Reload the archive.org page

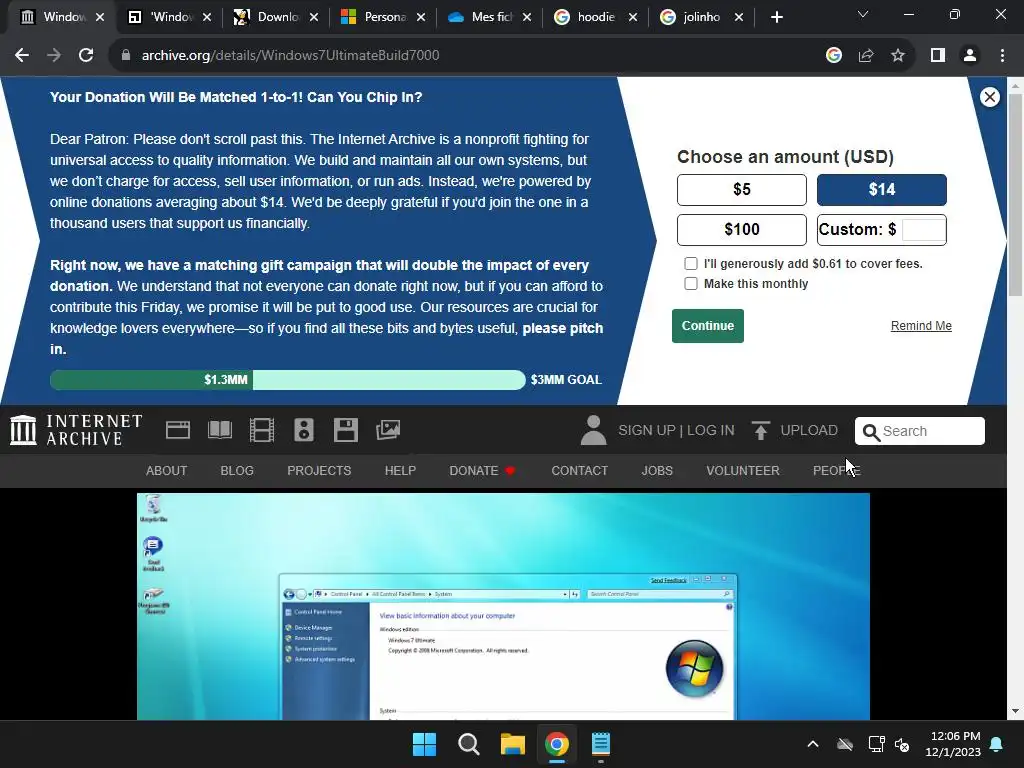86,56
